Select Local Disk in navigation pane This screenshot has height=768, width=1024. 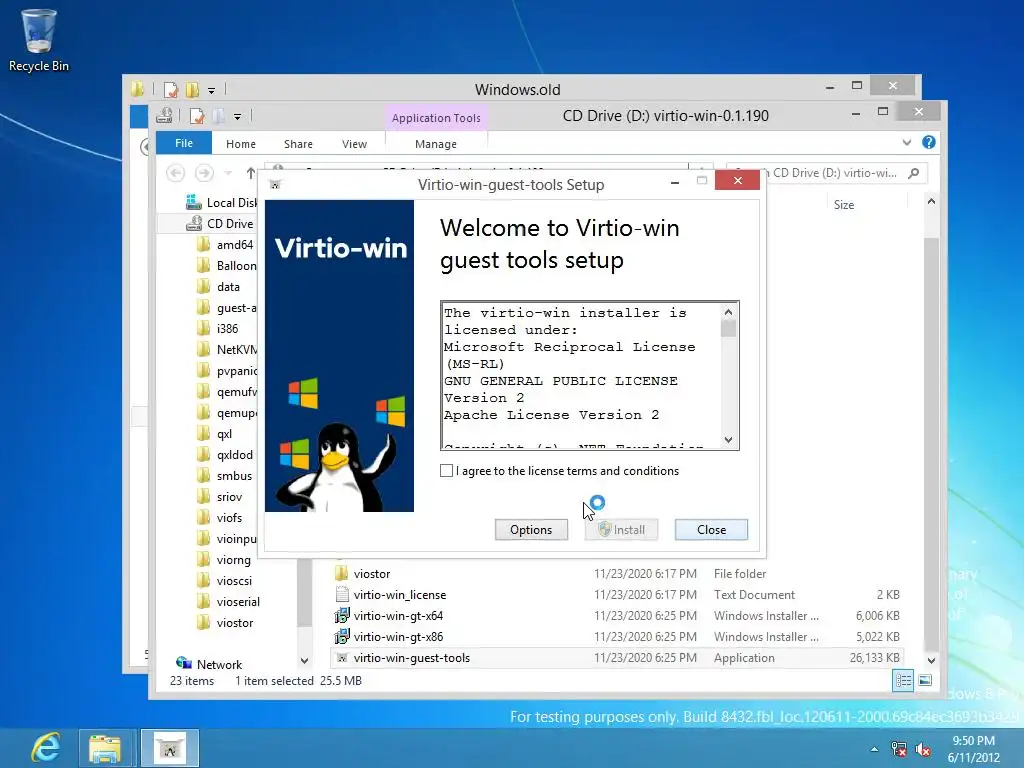tap(221, 202)
